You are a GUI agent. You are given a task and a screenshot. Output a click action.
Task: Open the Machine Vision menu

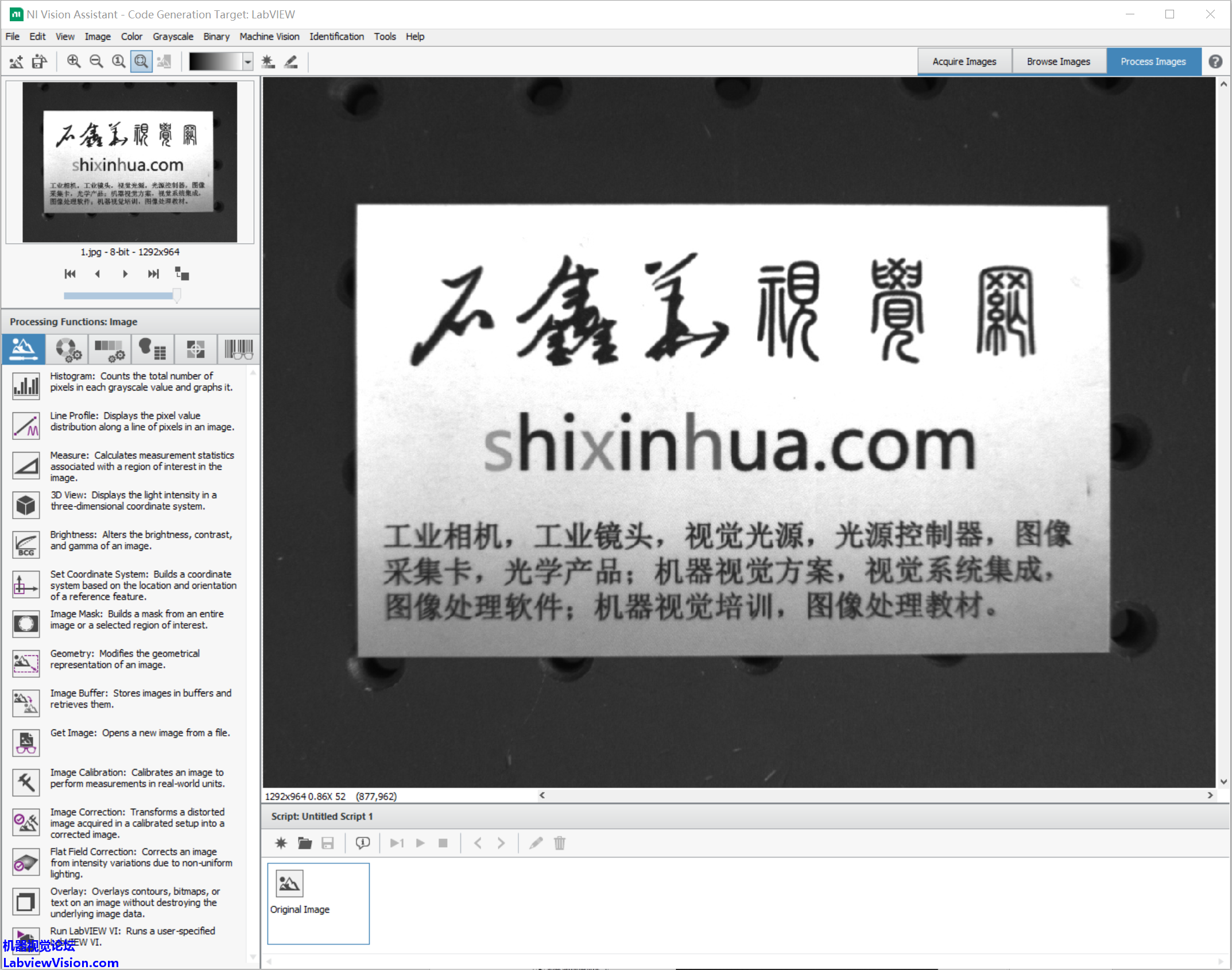[x=269, y=37]
